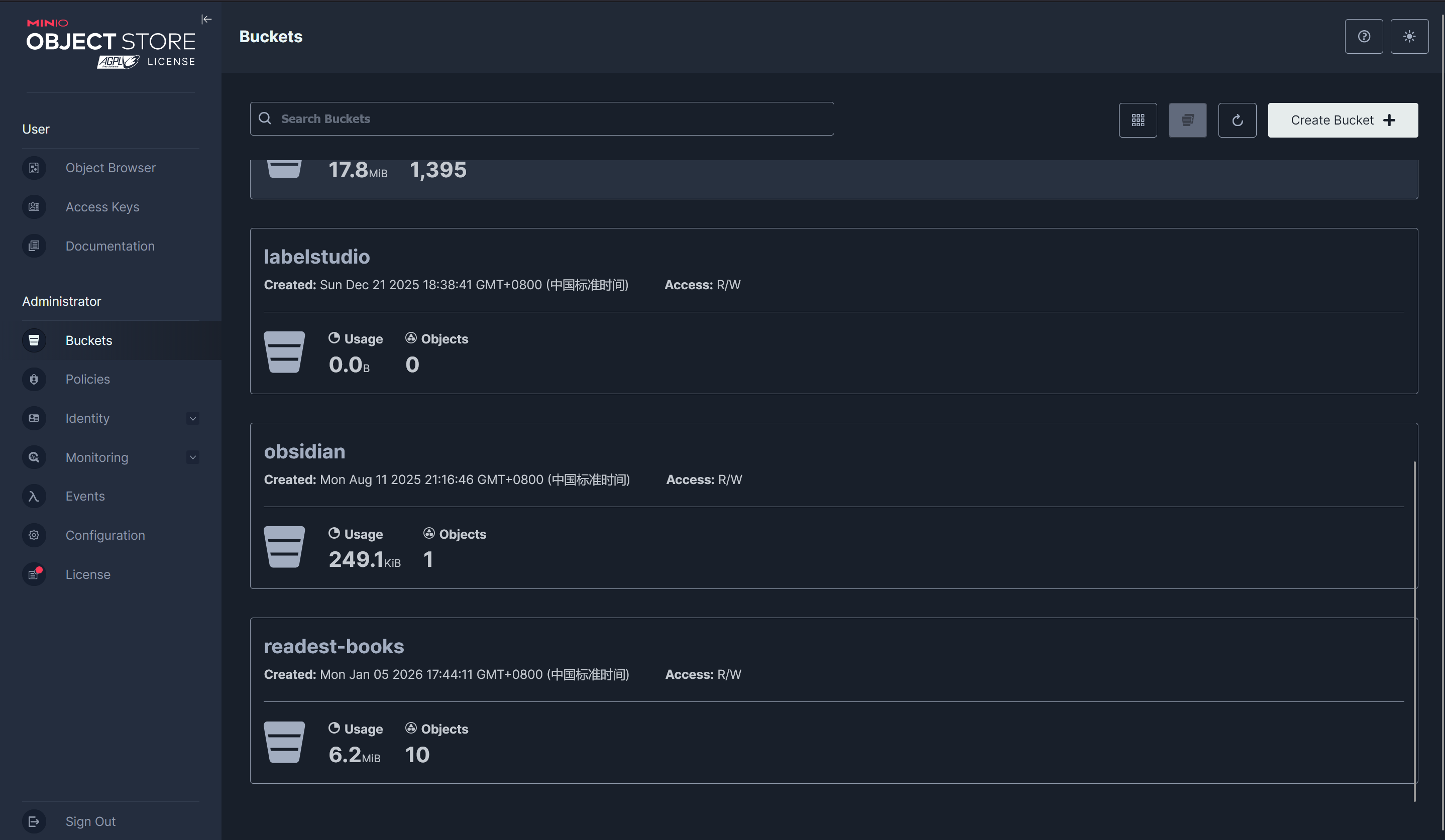Toggle the select multiple buckets view
The width and height of the screenshot is (1445, 840).
pos(1187,121)
